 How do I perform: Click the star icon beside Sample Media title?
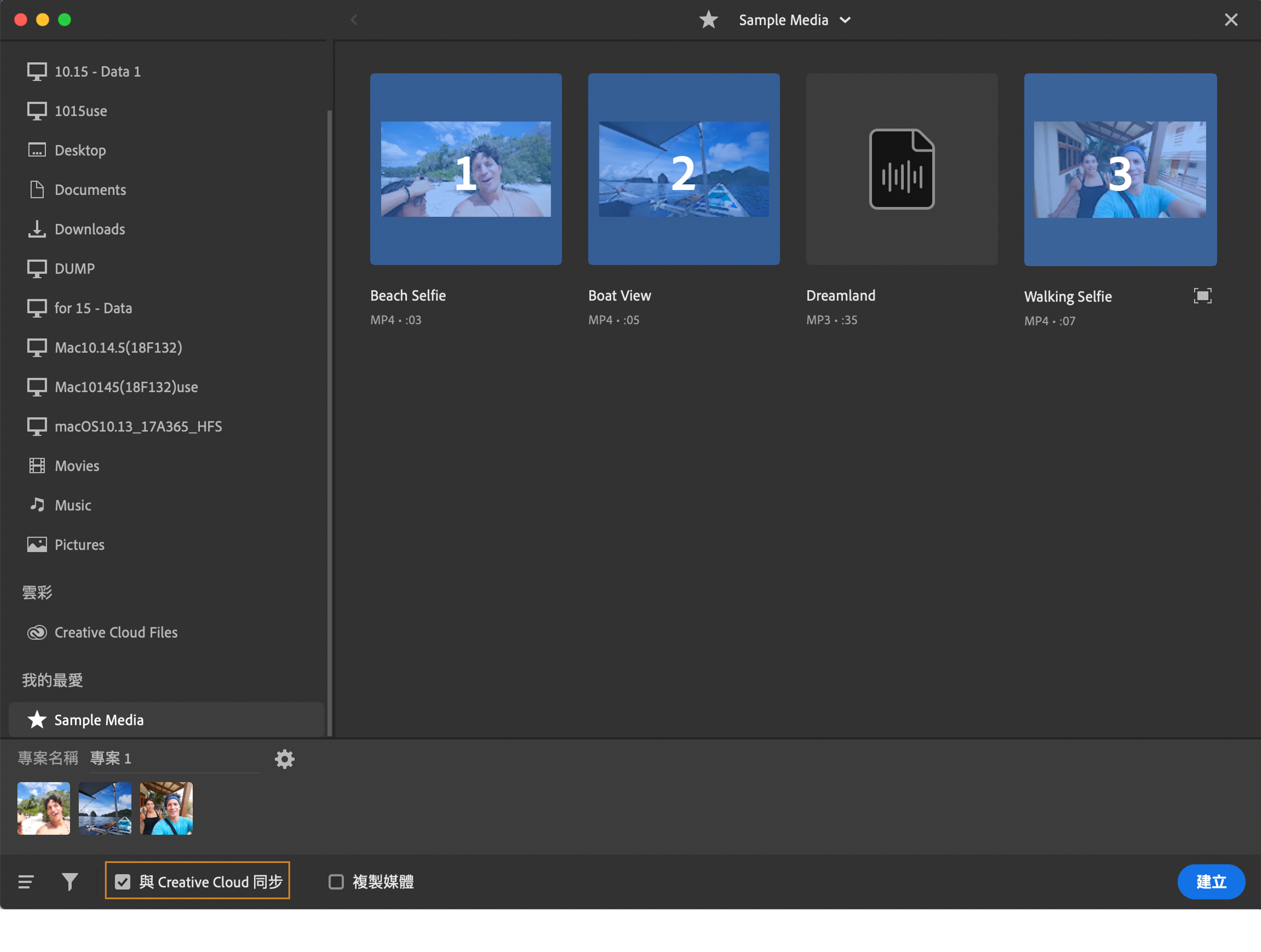[708, 20]
